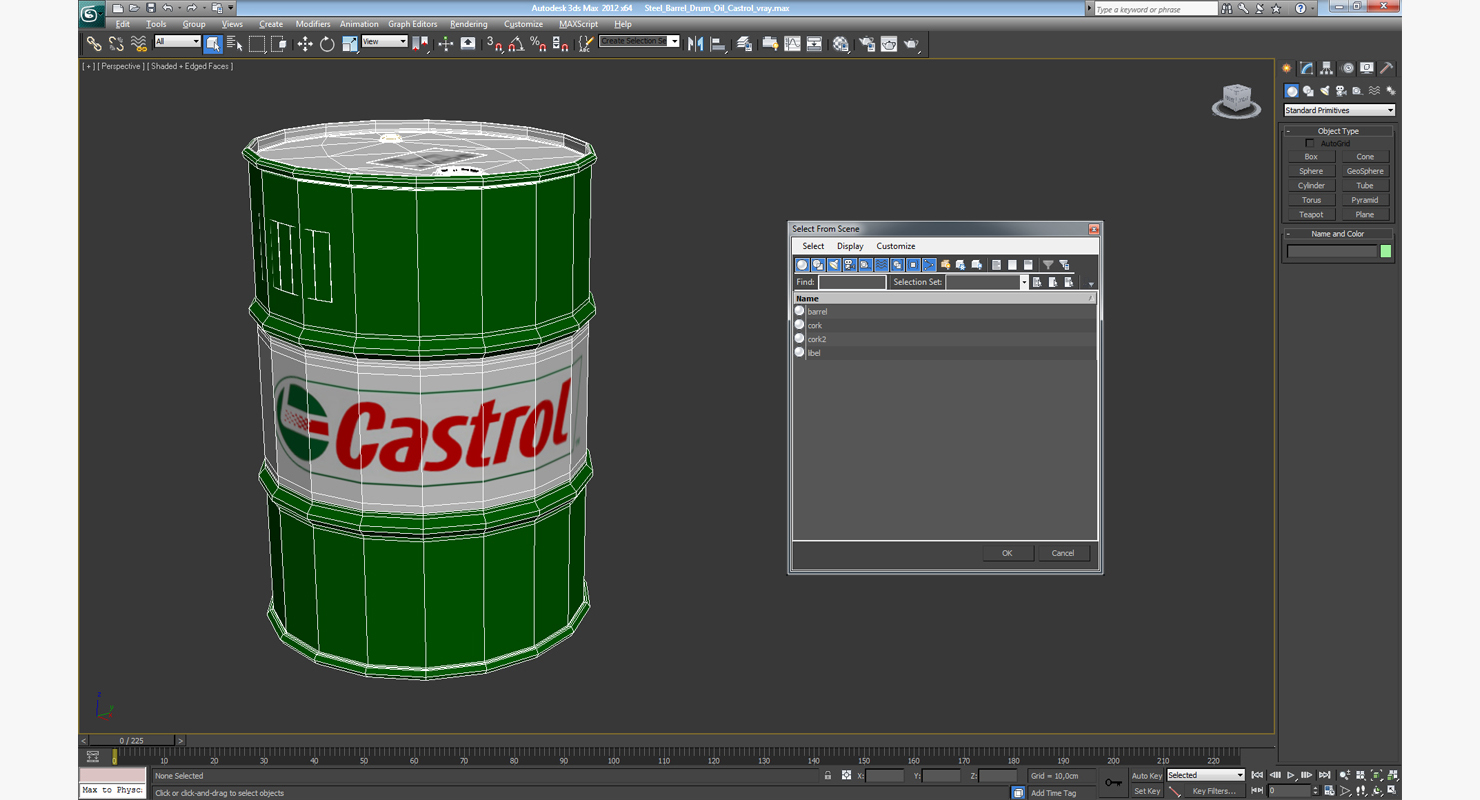Screen dimensions: 1480x800
Task: Enable the Percent Snap toggle
Action: point(538,43)
